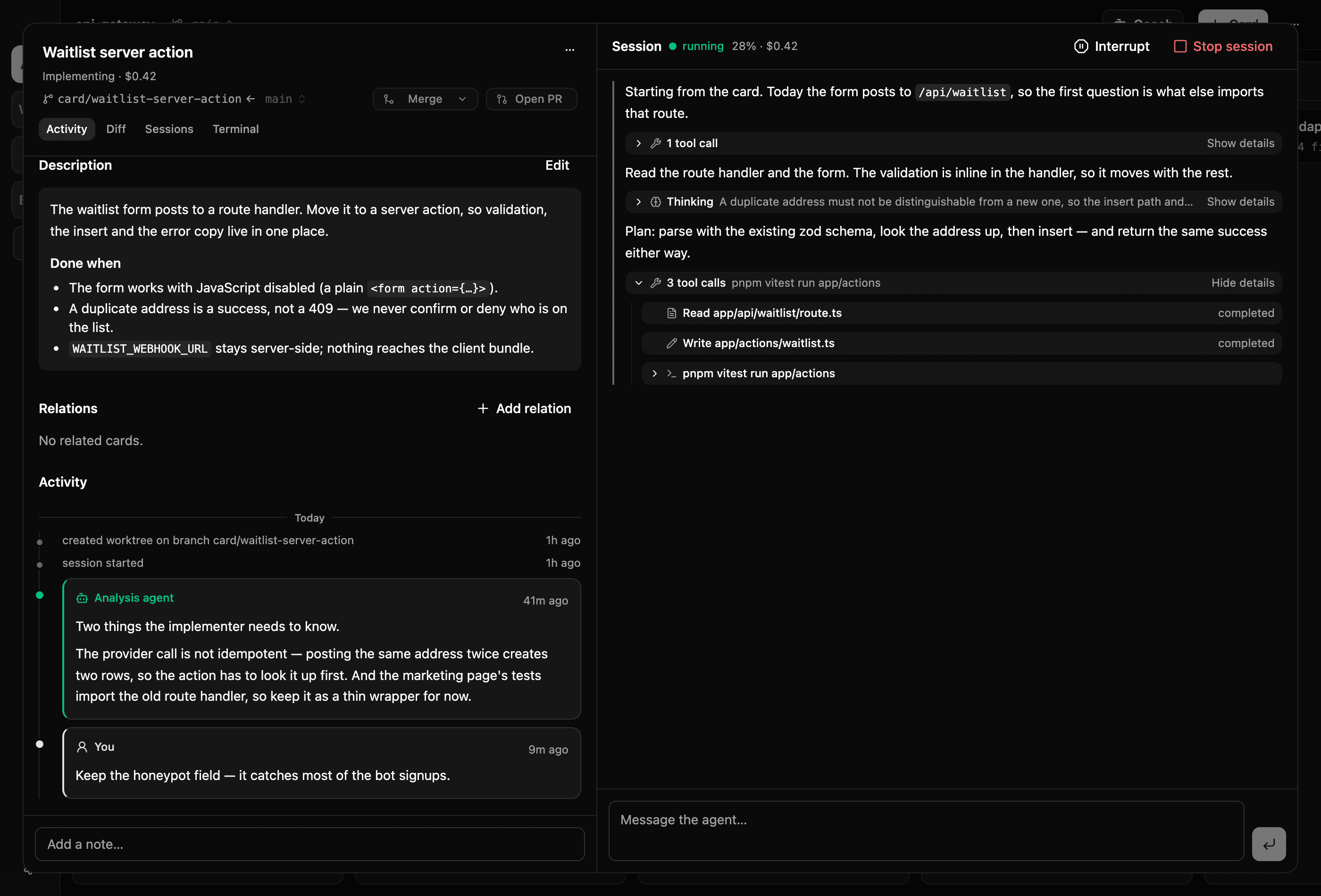
Task: Click the WAITLIST_WEBHOOK_URL code label
Action: pos(140,348)
